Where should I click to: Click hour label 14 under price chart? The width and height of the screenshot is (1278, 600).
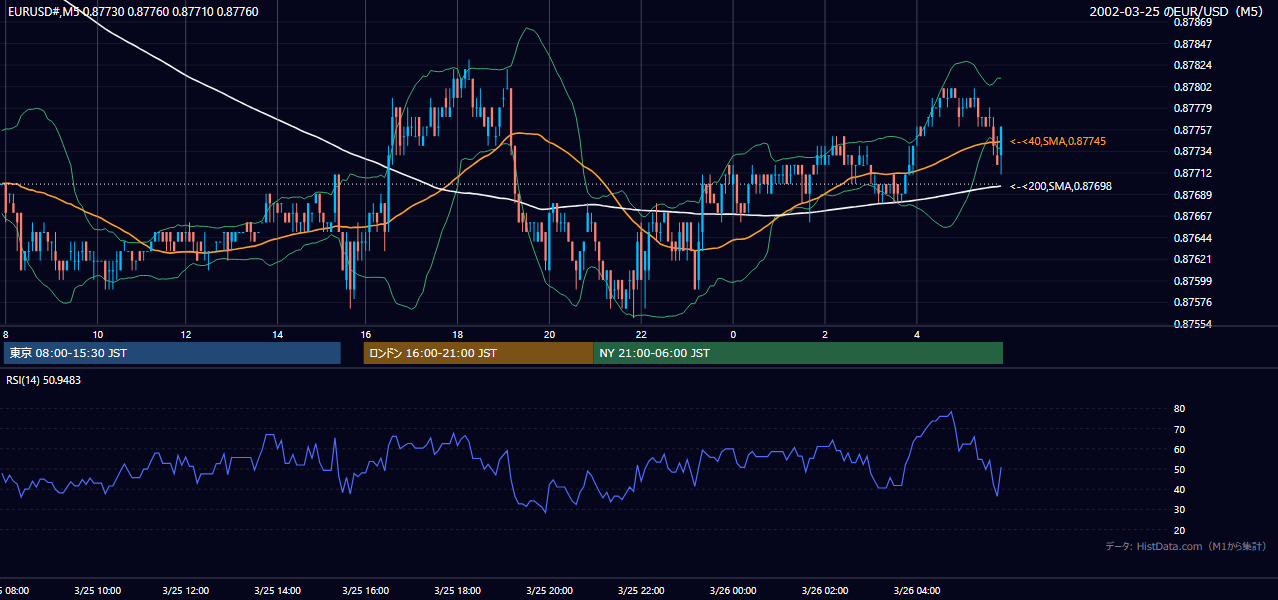(277, 334)
